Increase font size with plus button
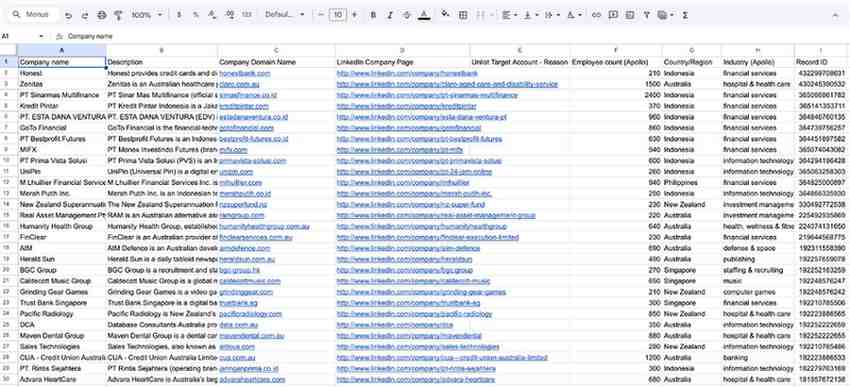850x387 pixels. coord(355,15)
